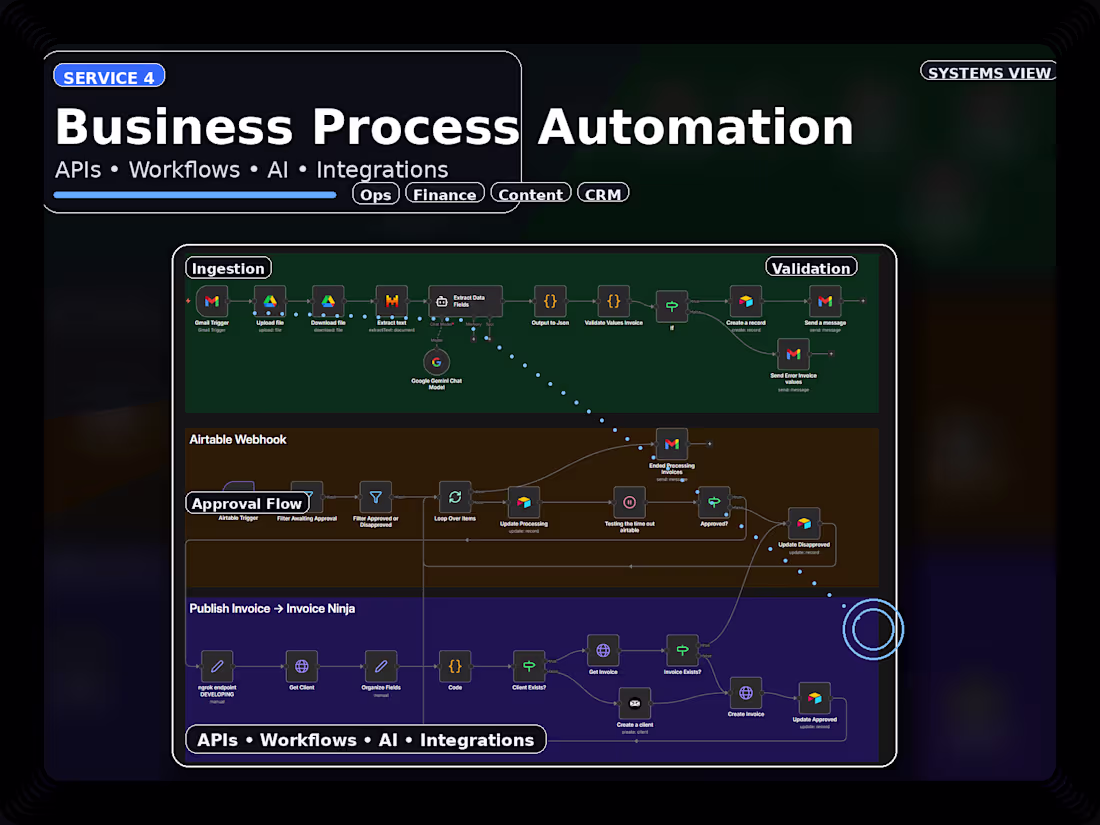Click the bottom APIs Workflows AI Integrations pill
The height and width of the screenshot is (825, 1100).
(x=365, y=739)
